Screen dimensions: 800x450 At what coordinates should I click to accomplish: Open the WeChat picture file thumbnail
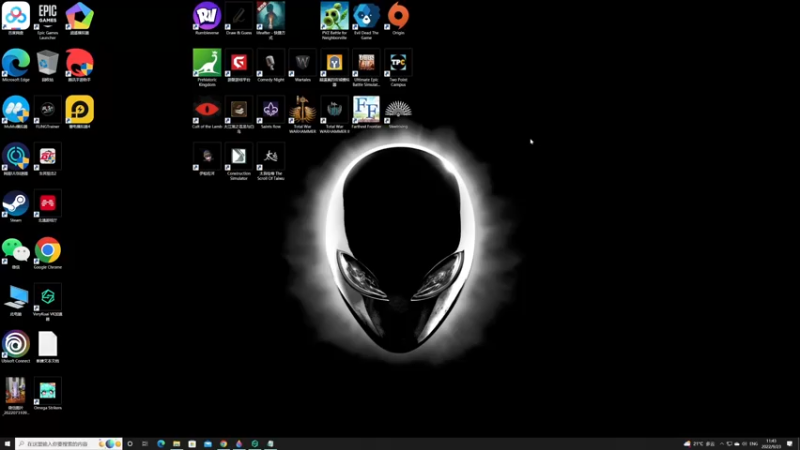coord(16,394)
